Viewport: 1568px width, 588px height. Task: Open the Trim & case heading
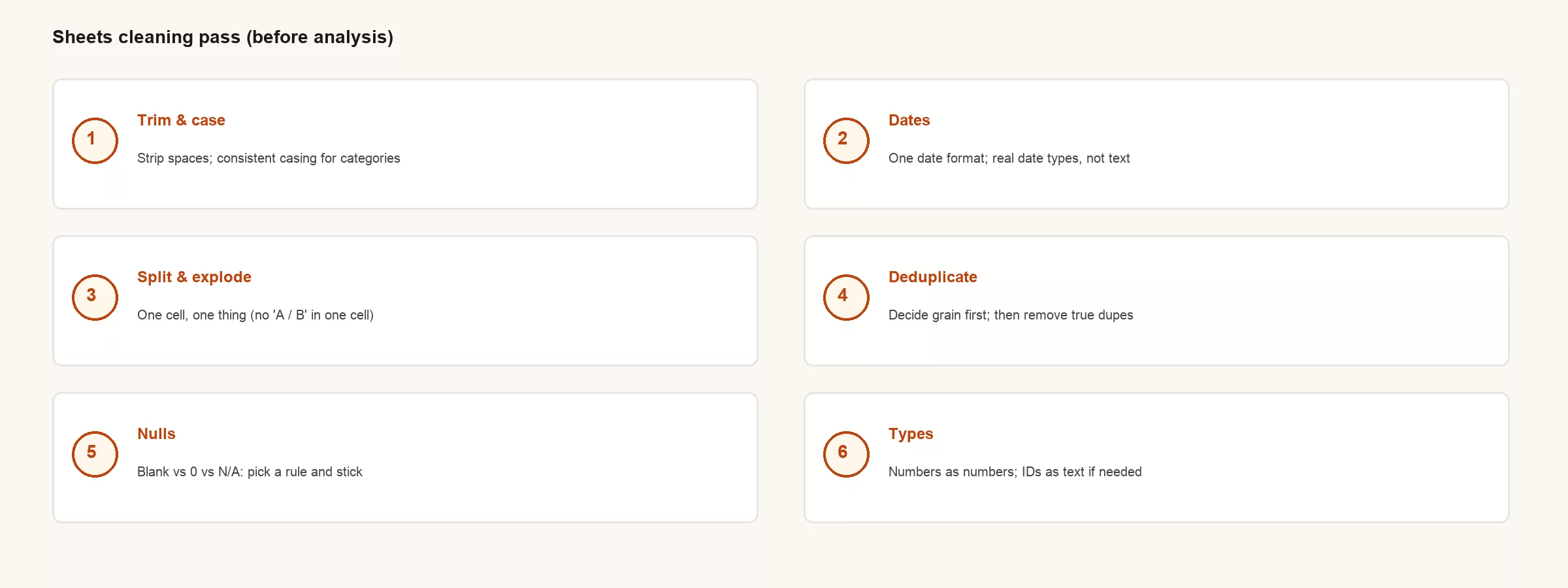click(x=181, y=120)
